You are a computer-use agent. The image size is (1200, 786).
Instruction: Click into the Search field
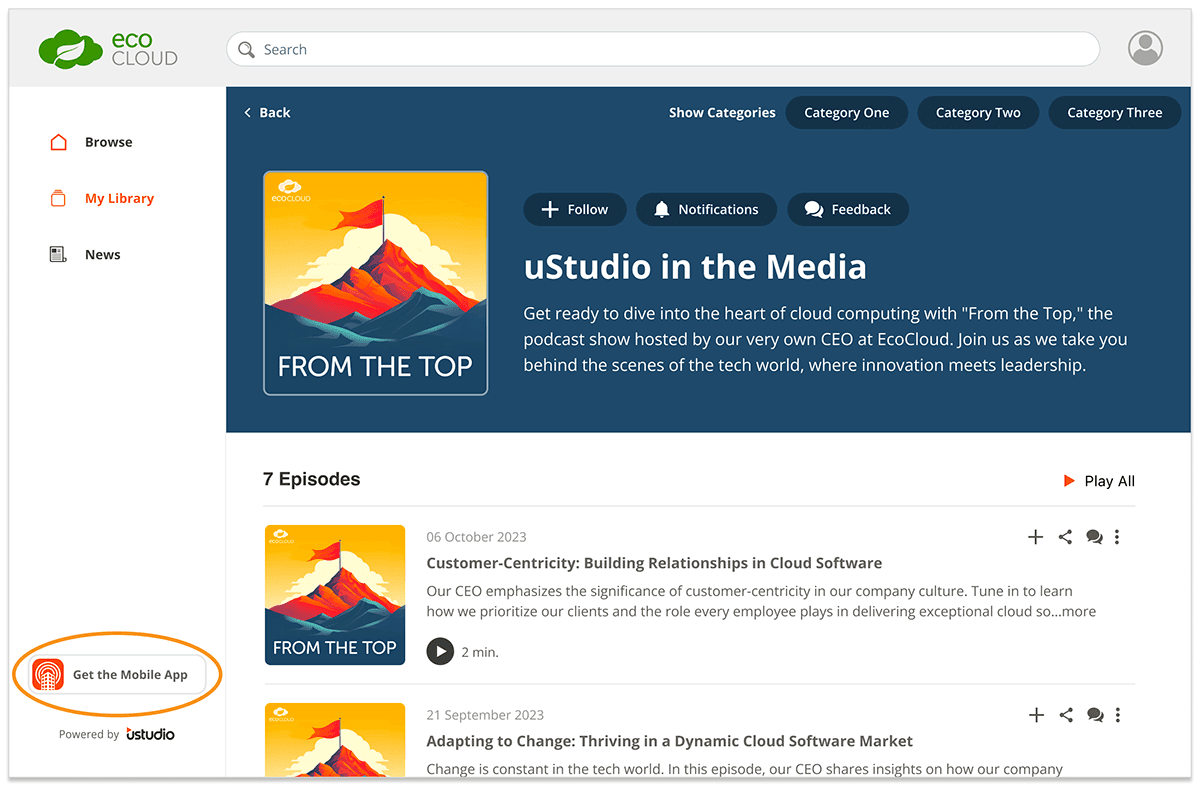[x=662, y=49]
